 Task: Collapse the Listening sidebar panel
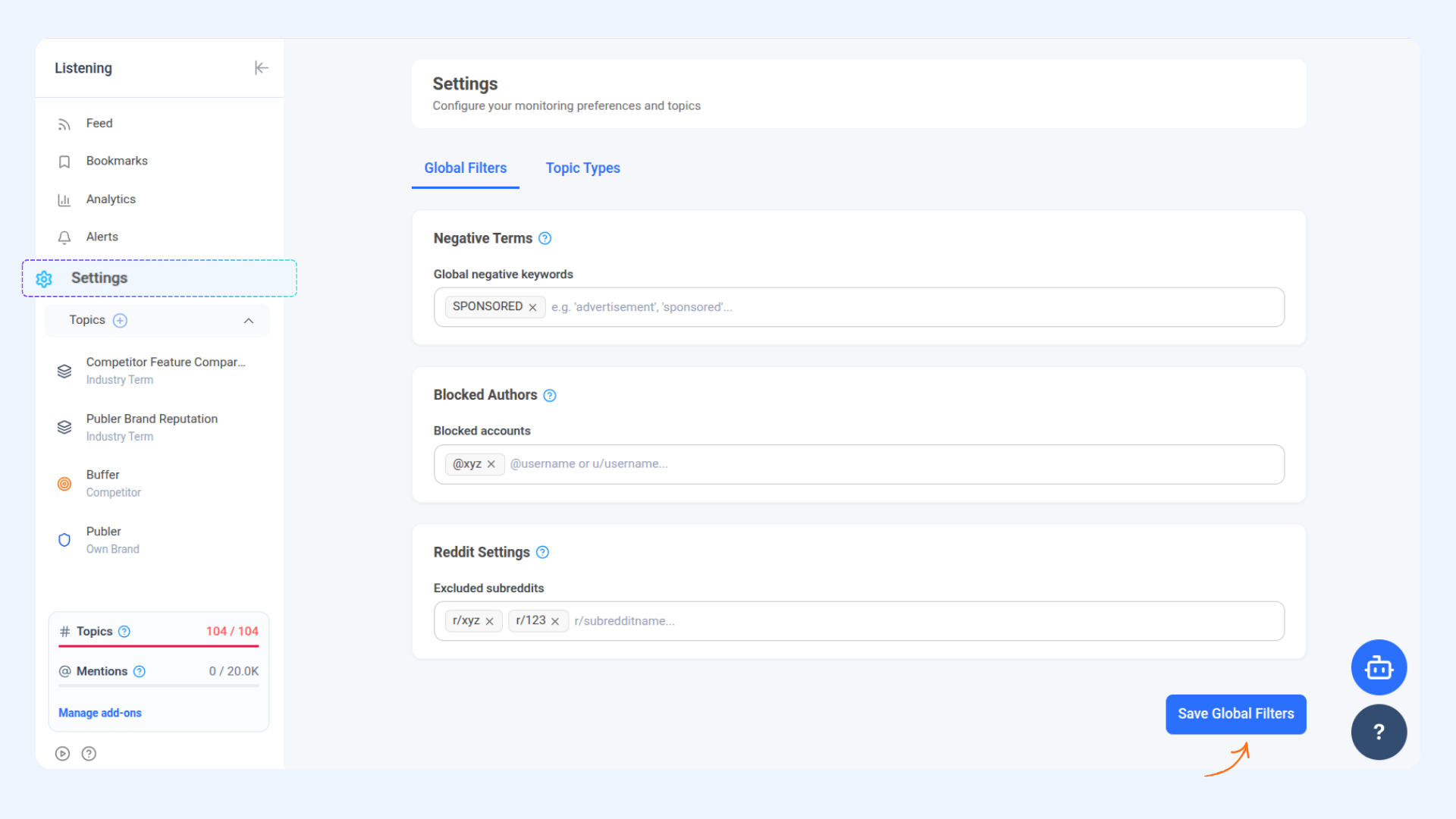pyautogui.click(x=261, y=68)
